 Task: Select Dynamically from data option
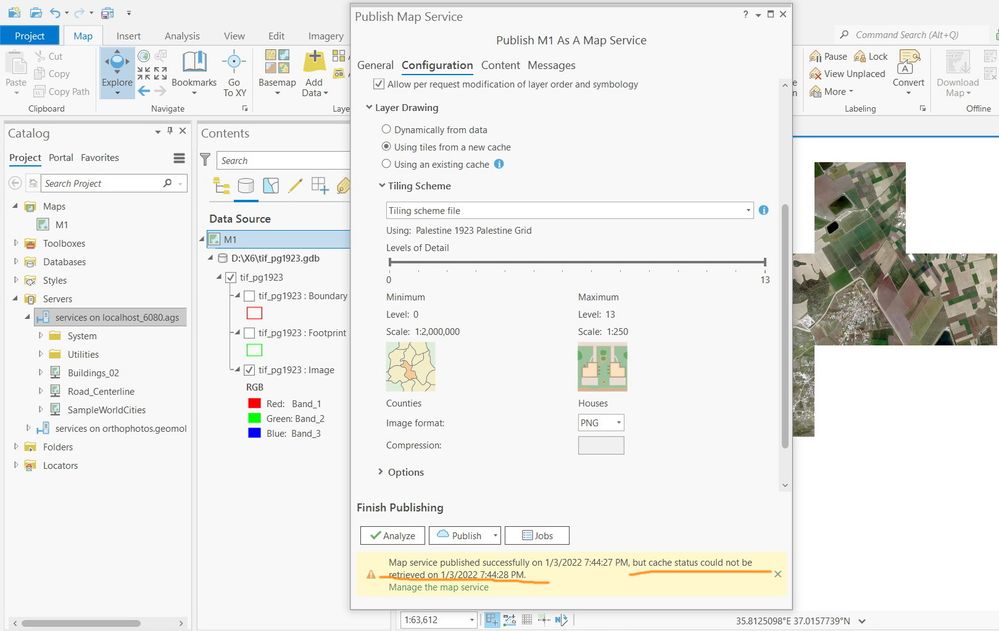pyautogui.click(x=386, y=129)
